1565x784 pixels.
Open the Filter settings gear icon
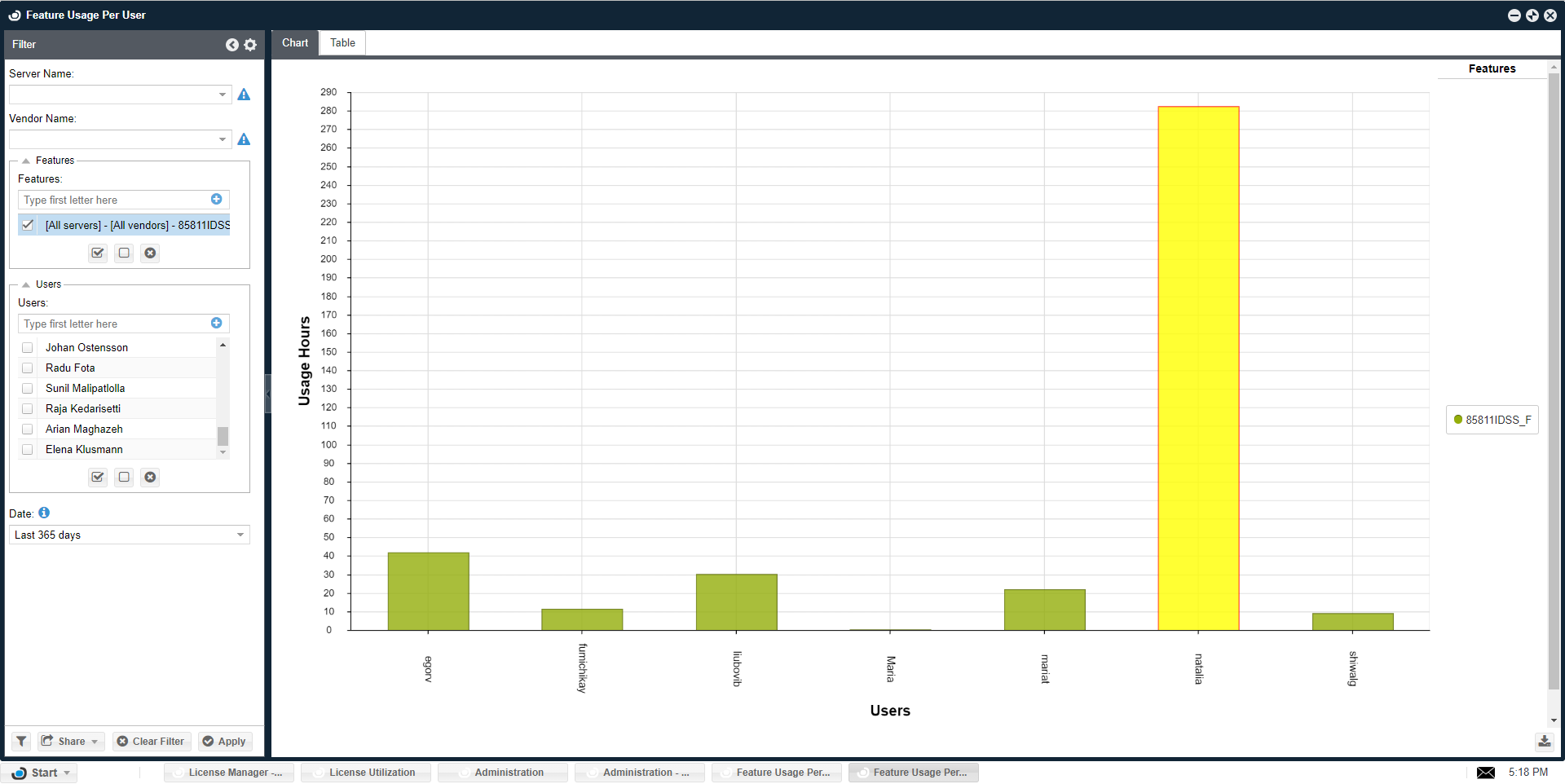click(250, 45)
